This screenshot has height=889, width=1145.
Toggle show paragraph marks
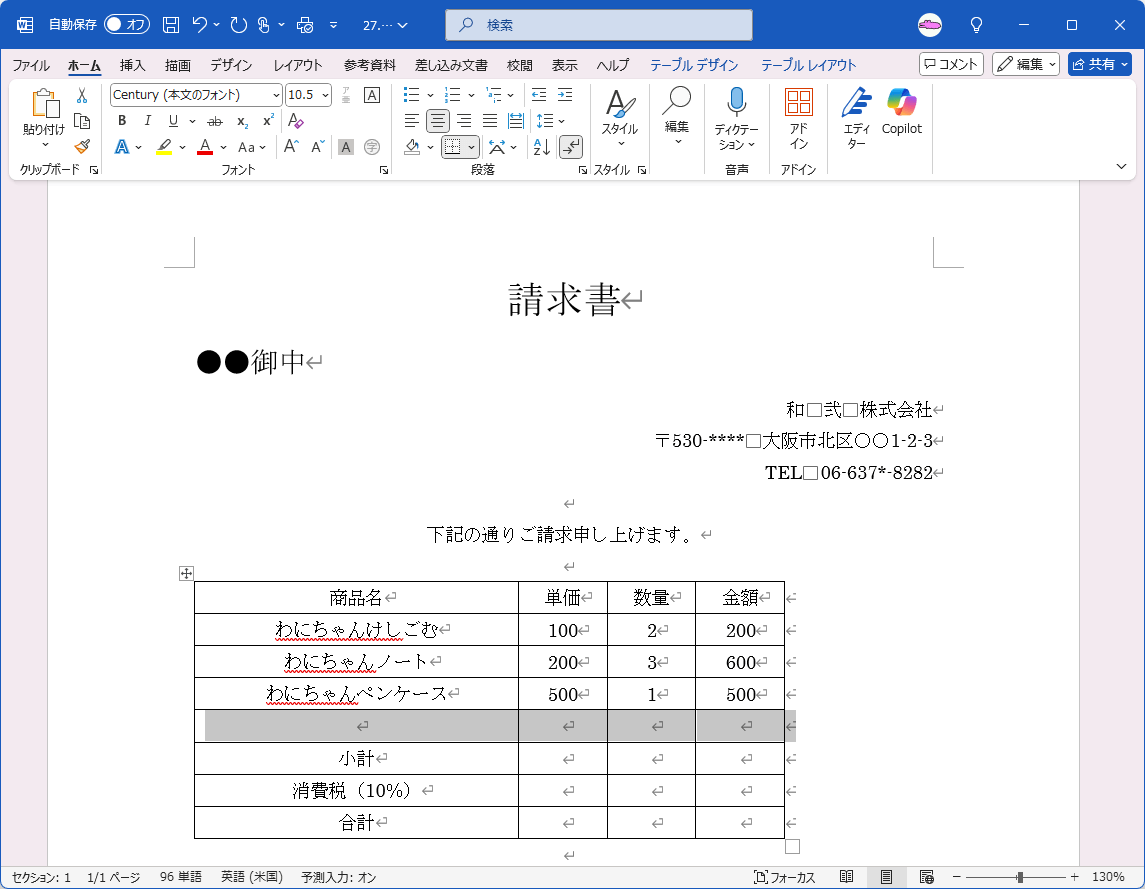pyautogui.click(x=571, y=147)
